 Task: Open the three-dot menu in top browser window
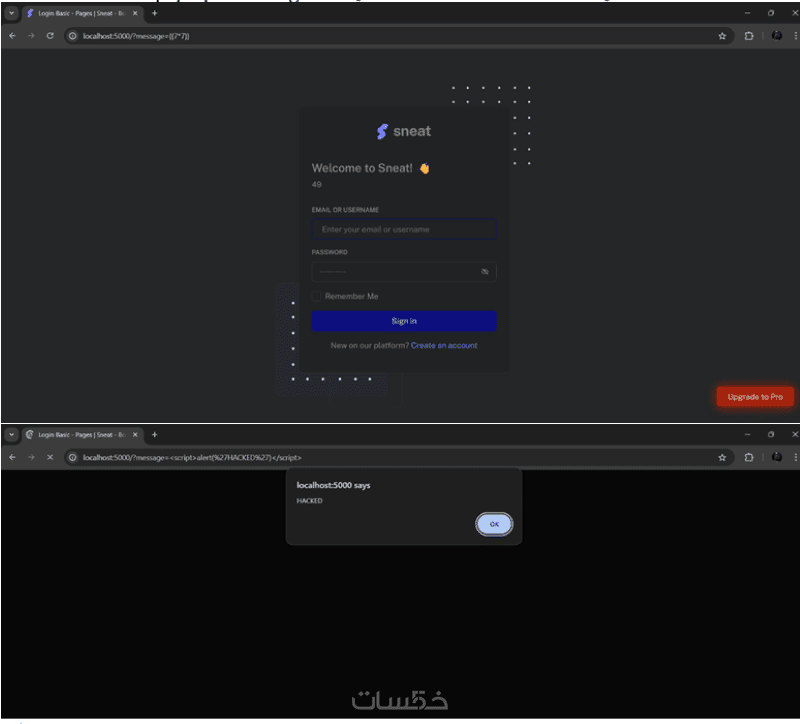(795, 36)
